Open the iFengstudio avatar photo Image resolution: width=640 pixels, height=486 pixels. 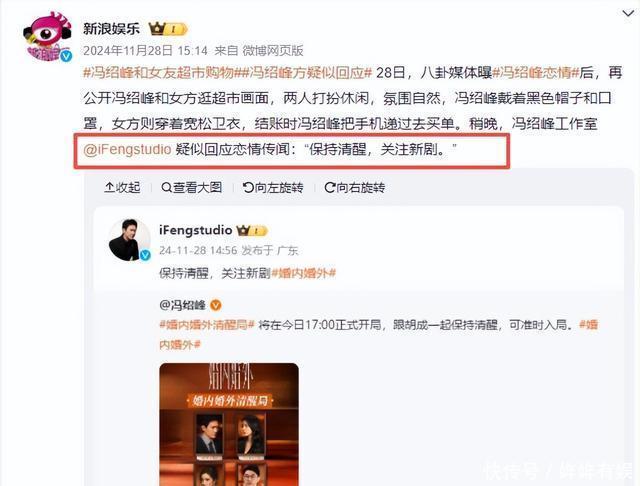pyautogui.click(x=129, y=240)
